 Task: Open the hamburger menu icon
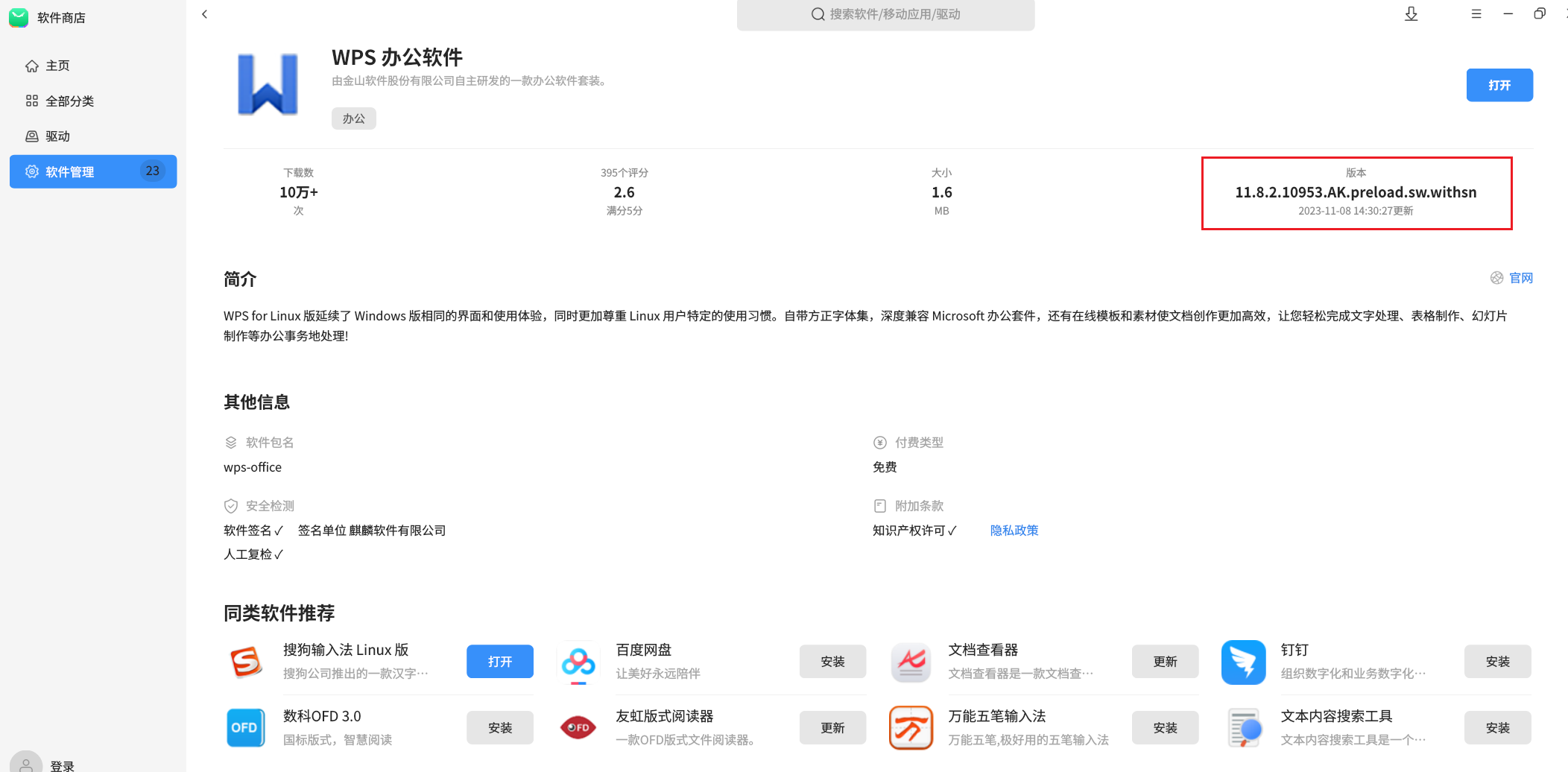[x=1476, y=14]
